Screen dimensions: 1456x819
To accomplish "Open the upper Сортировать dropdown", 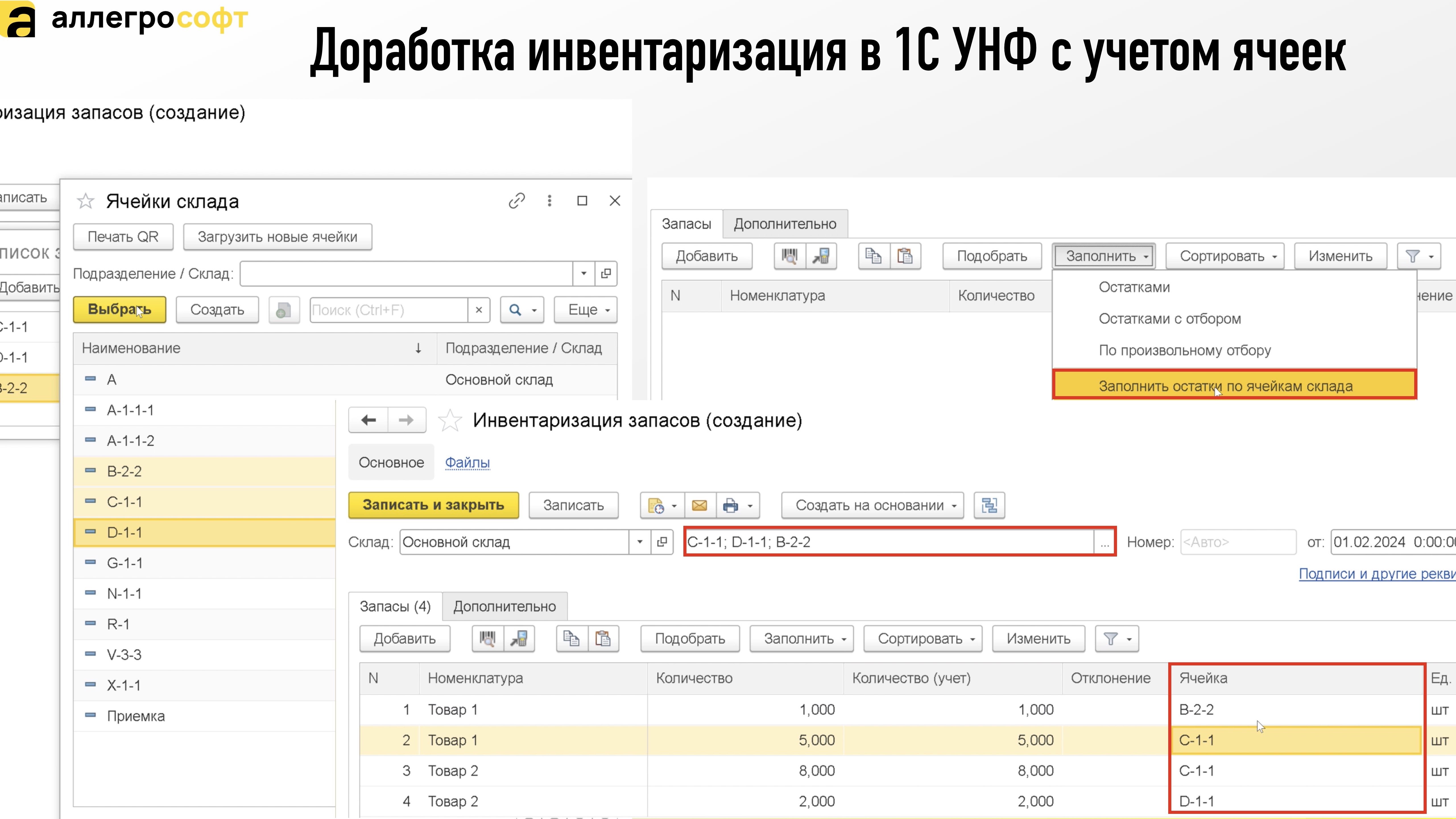I will (1225, 256).
